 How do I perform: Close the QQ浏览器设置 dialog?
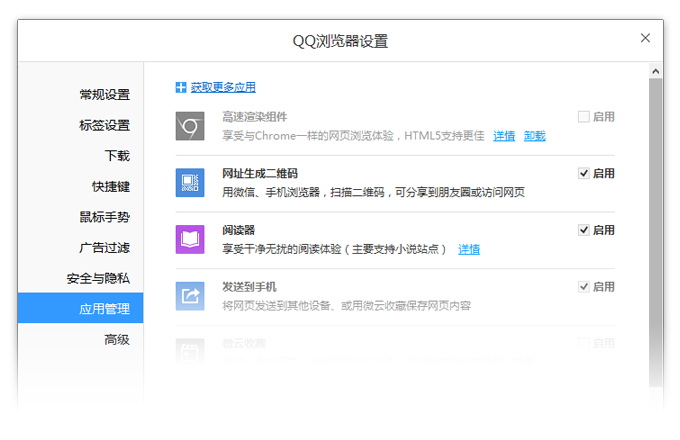click(x=645, y=38)
